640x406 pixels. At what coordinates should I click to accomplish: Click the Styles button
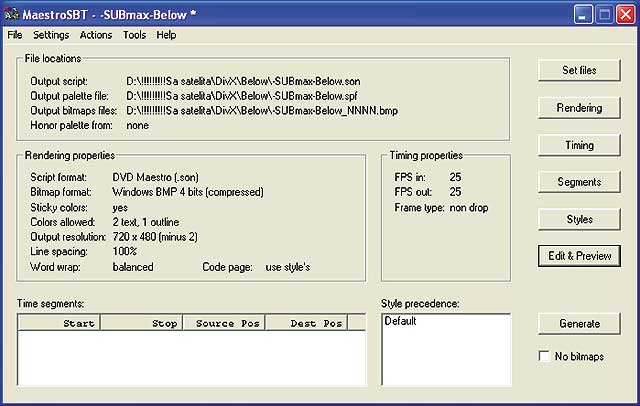pyautogui.click(x=579, y=220)
